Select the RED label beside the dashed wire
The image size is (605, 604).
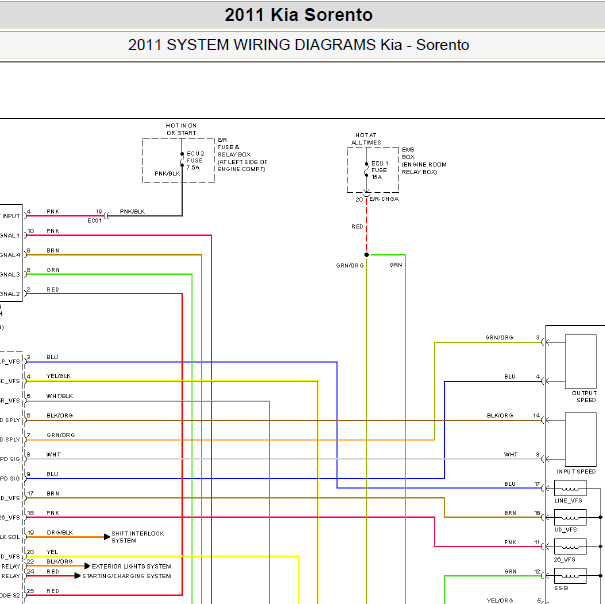(357, 227)
